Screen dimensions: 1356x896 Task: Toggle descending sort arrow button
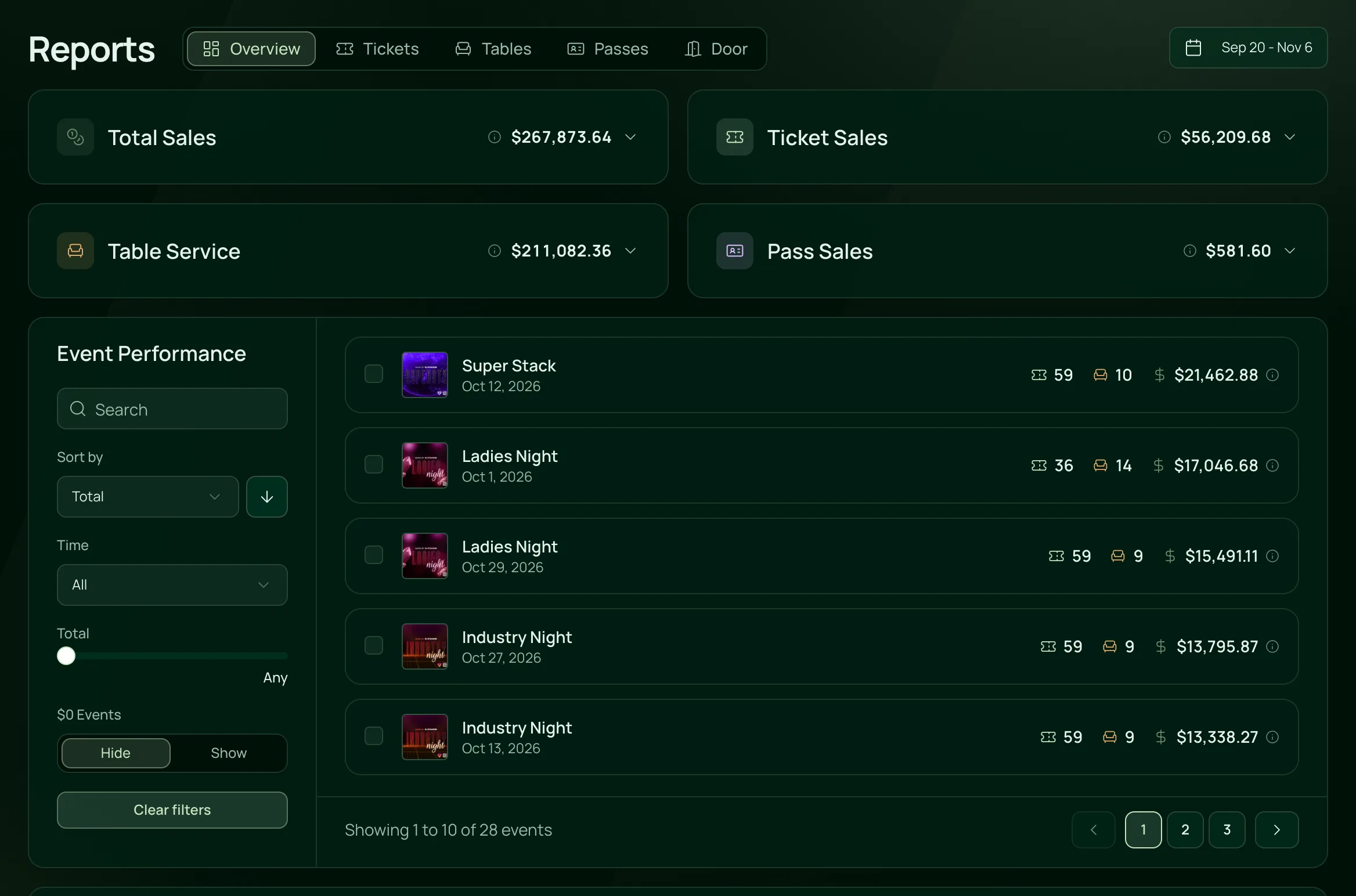tap(267, 497)
